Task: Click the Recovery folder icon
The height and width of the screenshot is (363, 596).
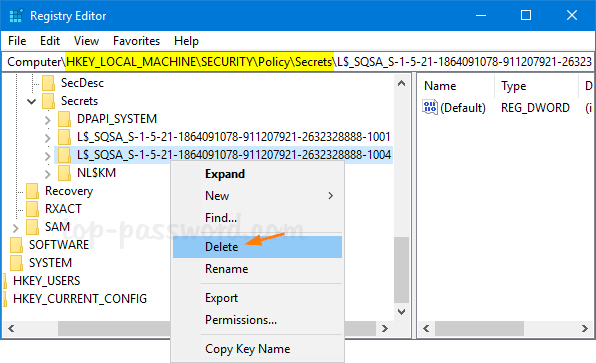Action: (32, 191)
